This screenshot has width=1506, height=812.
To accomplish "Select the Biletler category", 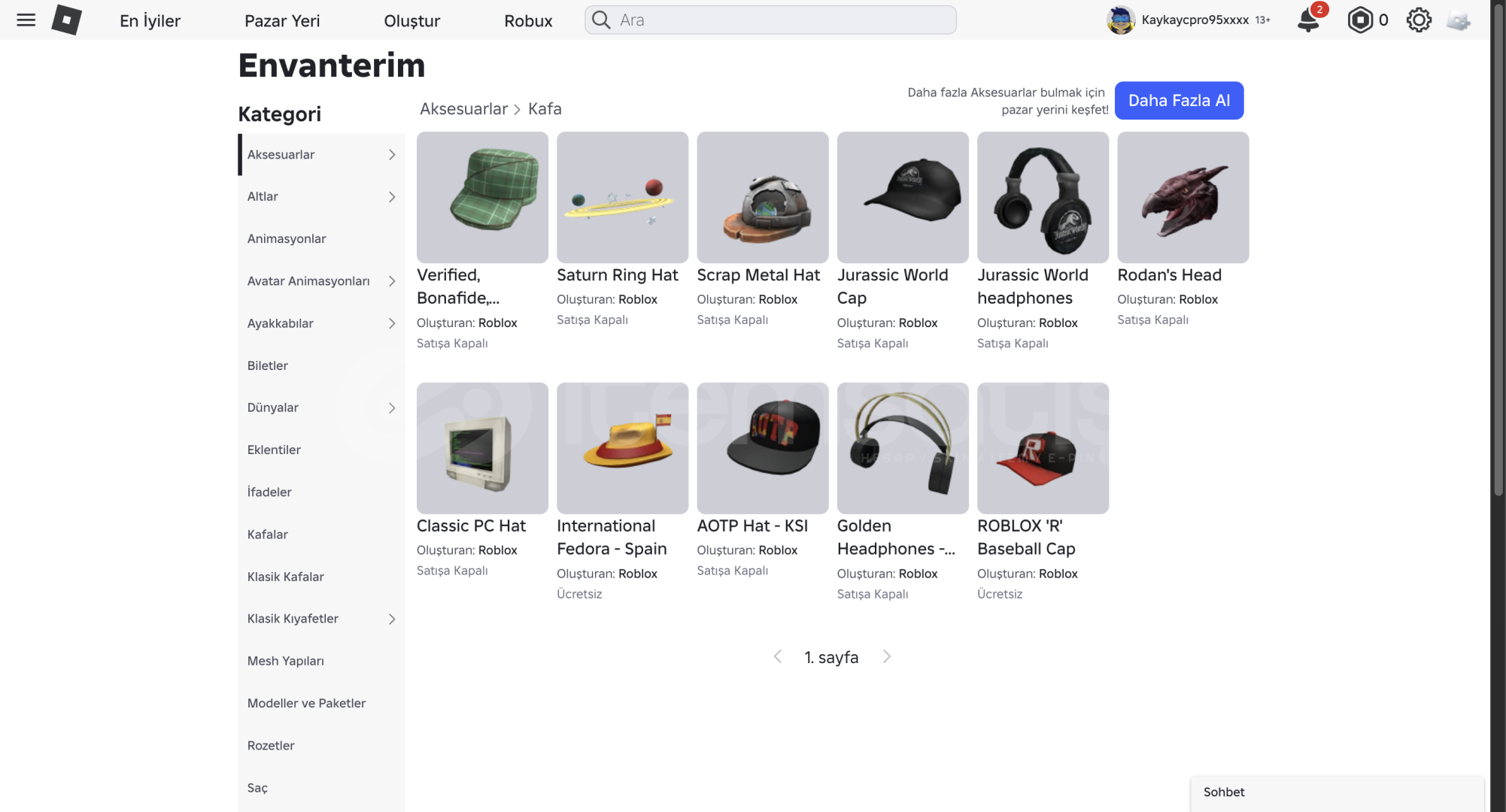I will (x=321, y=365).
